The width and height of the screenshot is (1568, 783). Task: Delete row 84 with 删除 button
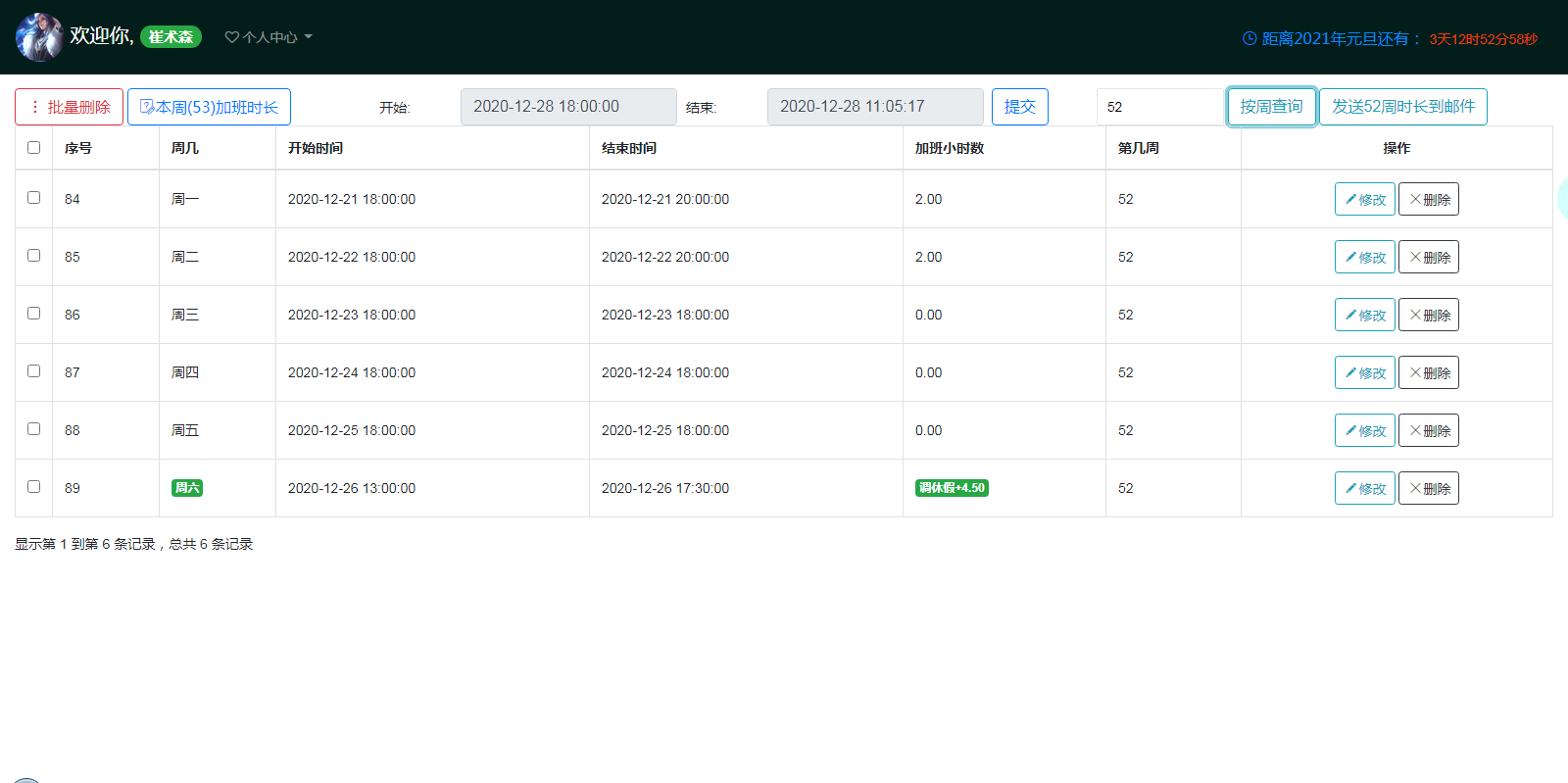(x=1429, y=199)
